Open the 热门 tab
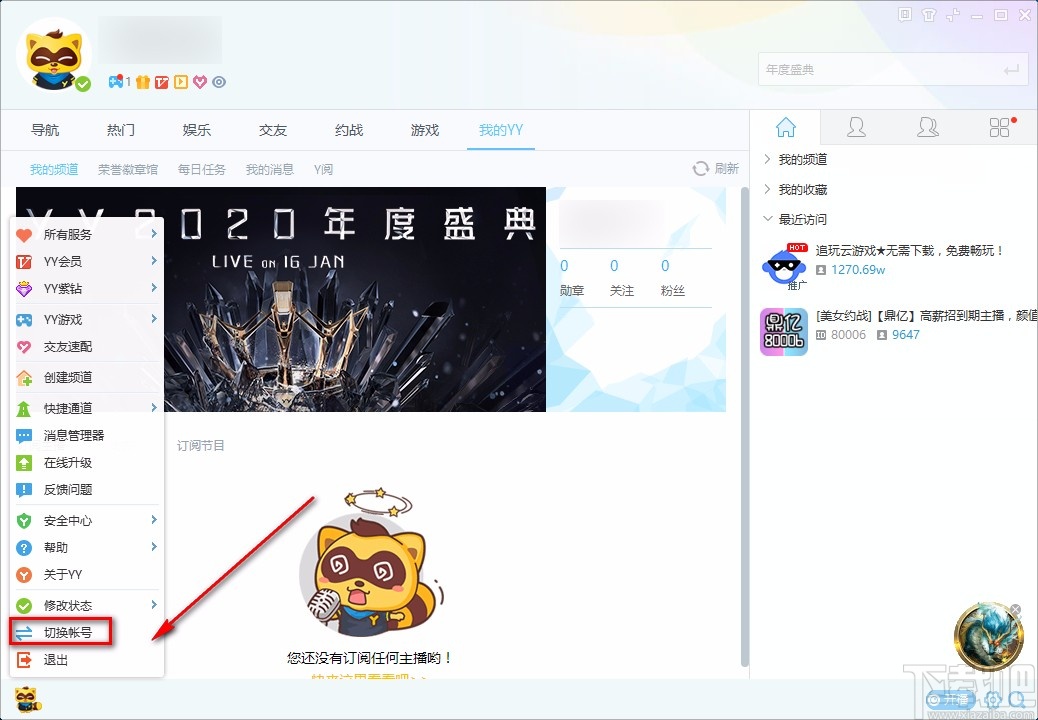The height and width of the screenshot is (720, 1038). coord(121,130)
